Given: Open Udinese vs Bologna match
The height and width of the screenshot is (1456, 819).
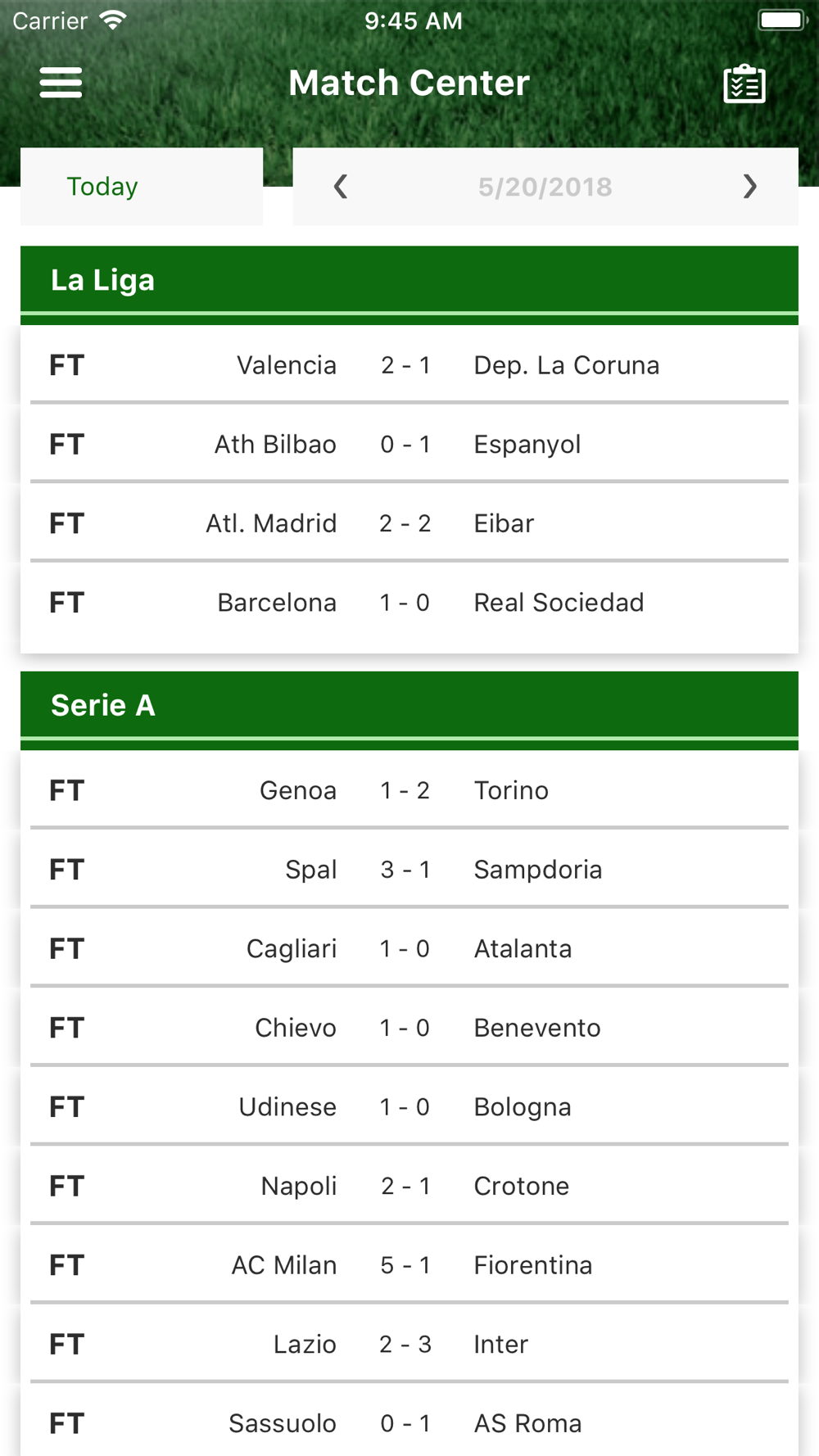Looking at the screenshot, I should (409, 1107).
